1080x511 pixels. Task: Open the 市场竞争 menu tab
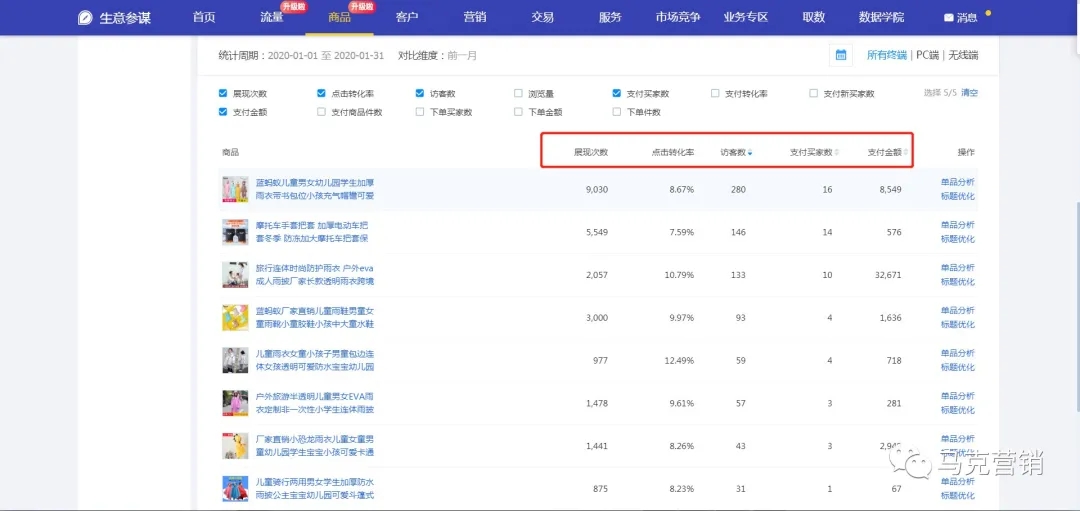pos(678,18)
